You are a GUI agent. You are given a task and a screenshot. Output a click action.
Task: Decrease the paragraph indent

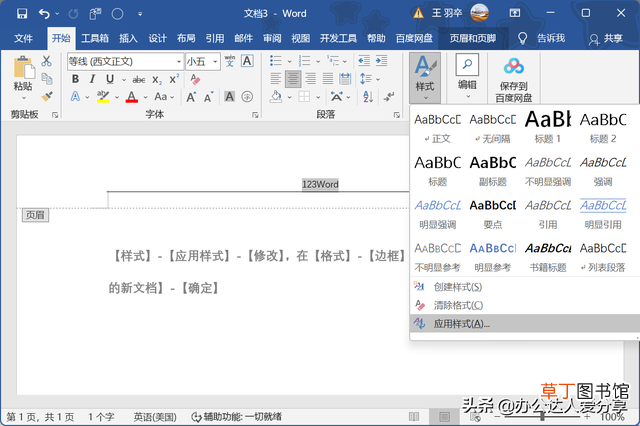tap(364, 61)
